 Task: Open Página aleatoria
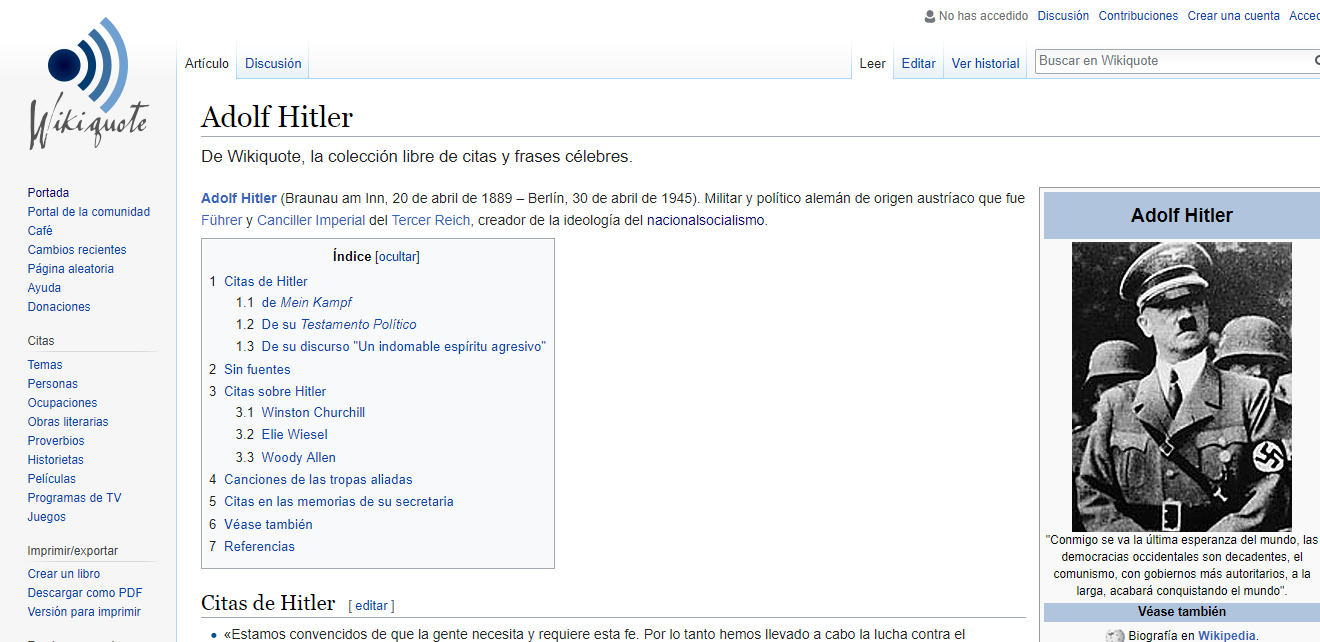click(x=71, y=269)
